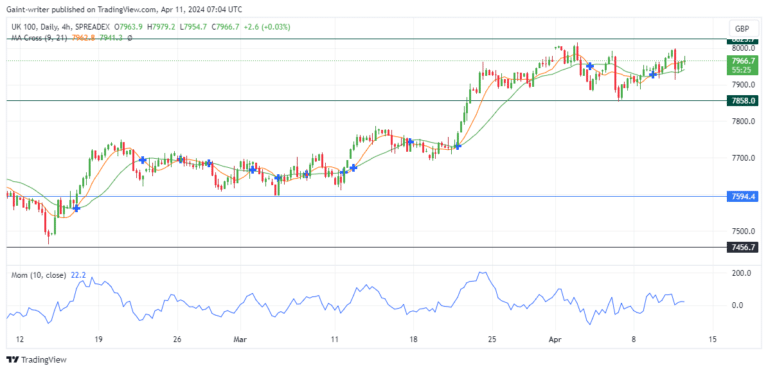The height and width of the screenshot is (371, 768).
Task: Click the 15 date label on time axis
Action: pyautogui.click(x=712, y=339)
